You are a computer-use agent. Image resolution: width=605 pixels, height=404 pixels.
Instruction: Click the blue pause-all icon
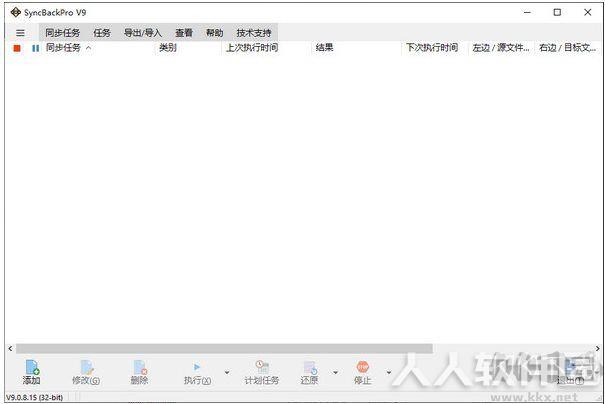pos(35,48)
